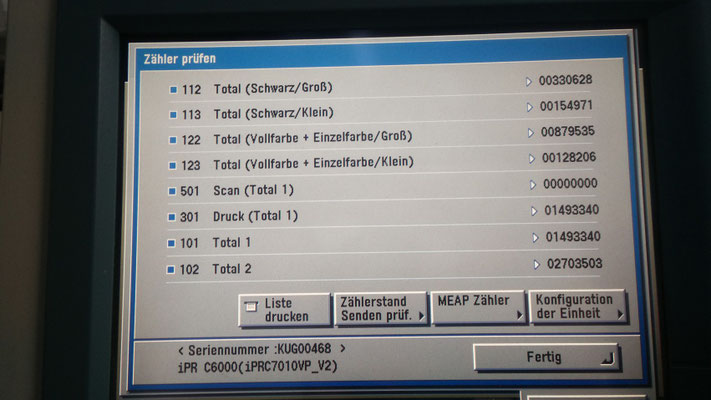
Task: Select row Total (Schwarz/Klein)
Action: [x=273, y=113]
